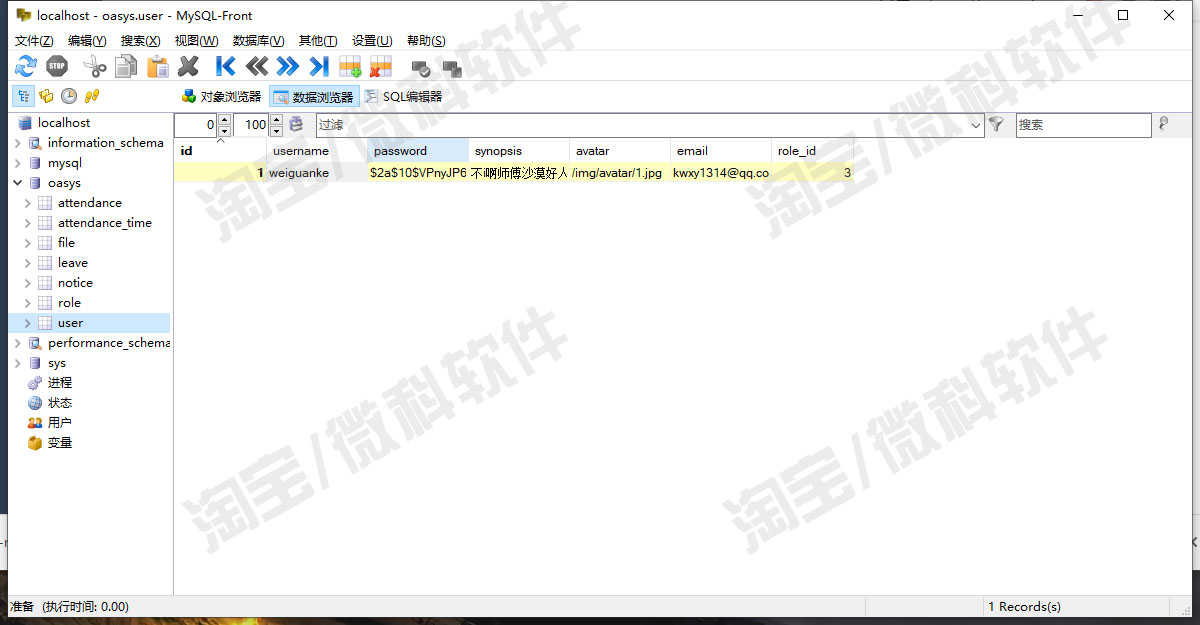Screen dimensions: 1200x625
Task: Click the quick search icon
Action: pyautogui.click(x=1163, y=124)
